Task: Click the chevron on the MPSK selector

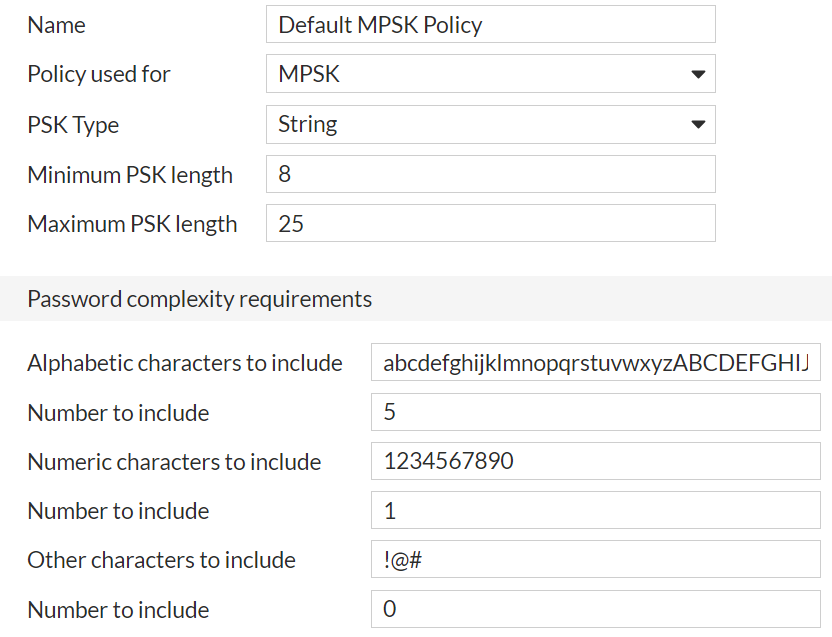Action: tap(700, 73)
